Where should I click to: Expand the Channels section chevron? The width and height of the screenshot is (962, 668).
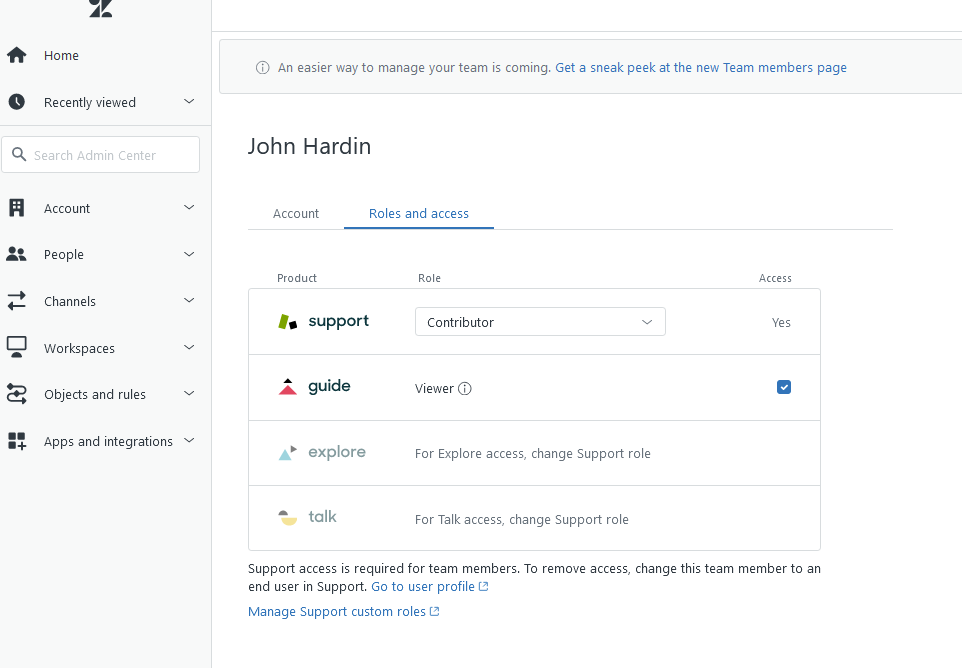click(x=189, y=300)
